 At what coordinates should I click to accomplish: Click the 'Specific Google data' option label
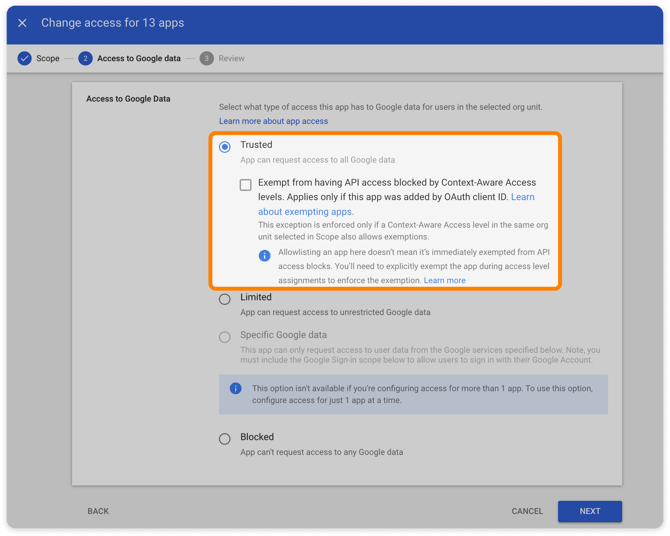pyautogui.click(x=283, y=335)
